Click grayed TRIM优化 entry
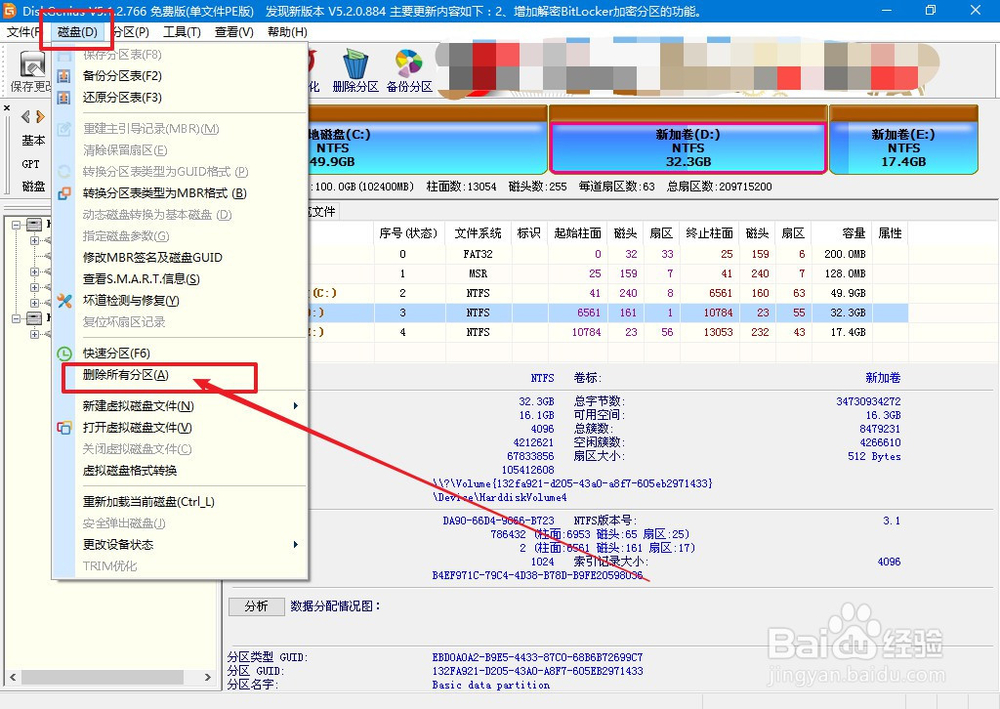The height and width of the screenshot is (709, 1000). 110,566
